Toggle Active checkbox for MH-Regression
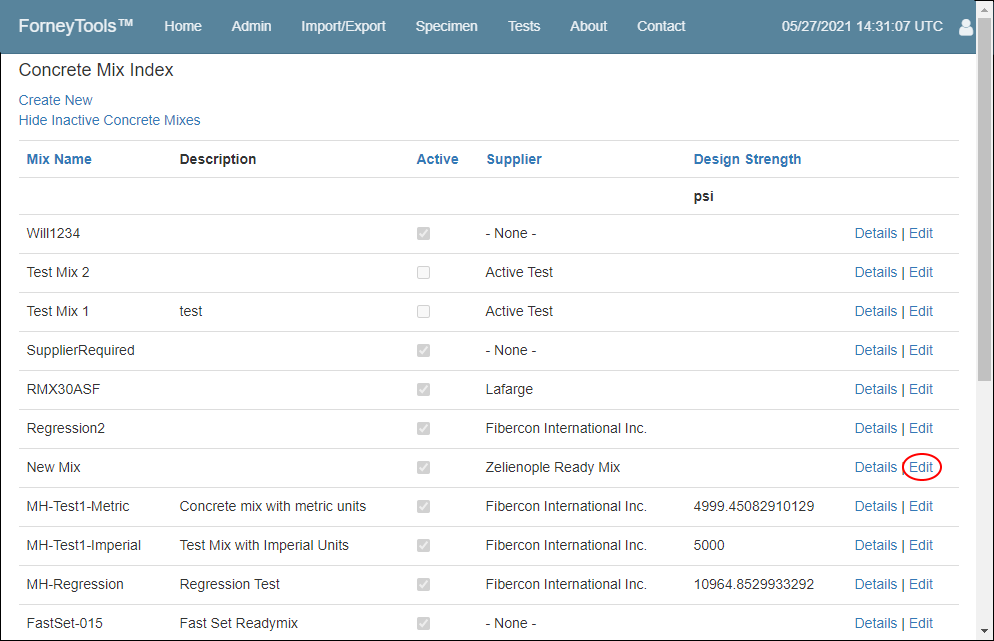This screenshot has height=641, width=994. coord(423,585)
